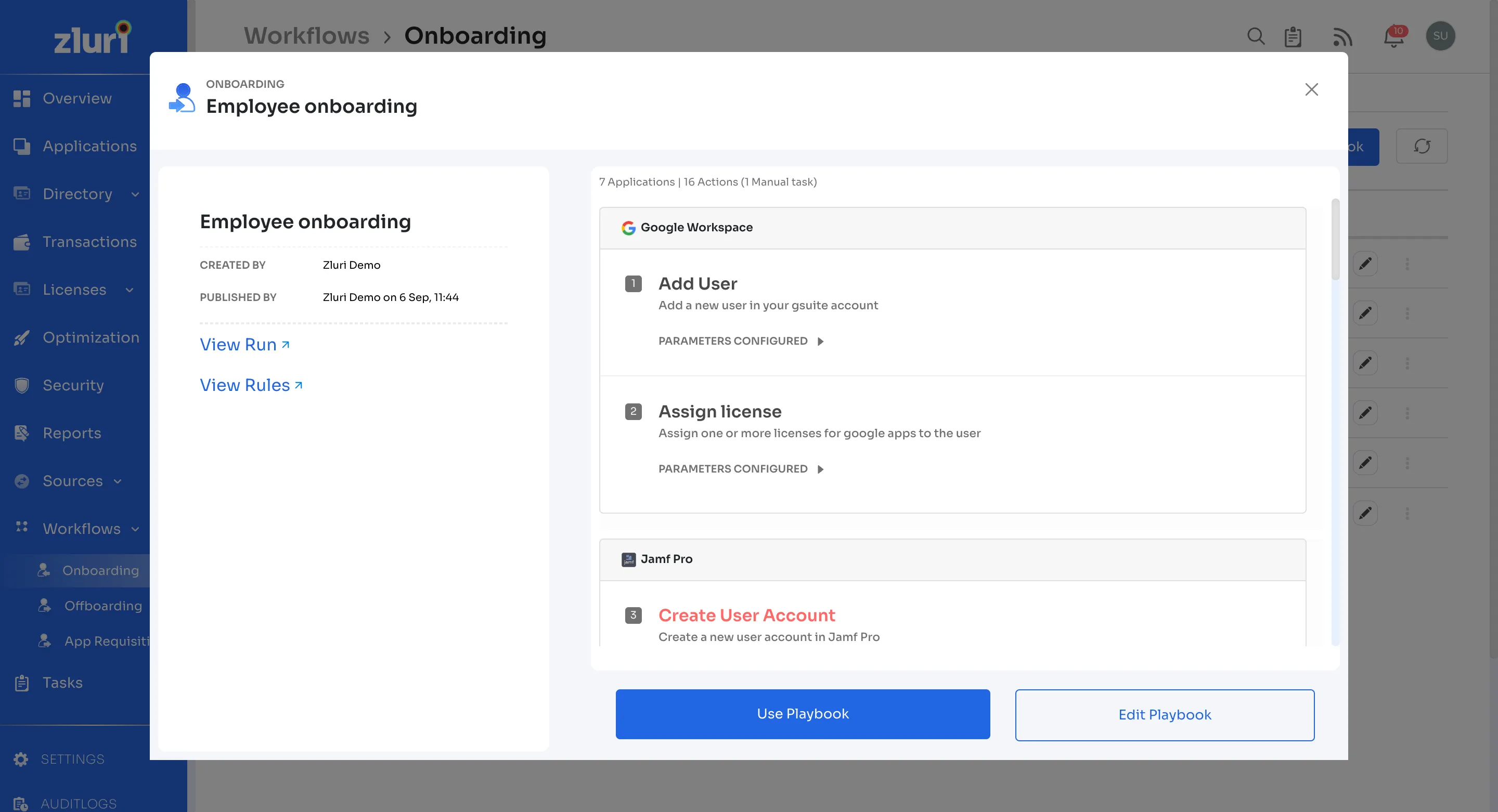Screen dimensions: 1498x812
Task: Click the Overview dashboard icon
Action: 21,98
